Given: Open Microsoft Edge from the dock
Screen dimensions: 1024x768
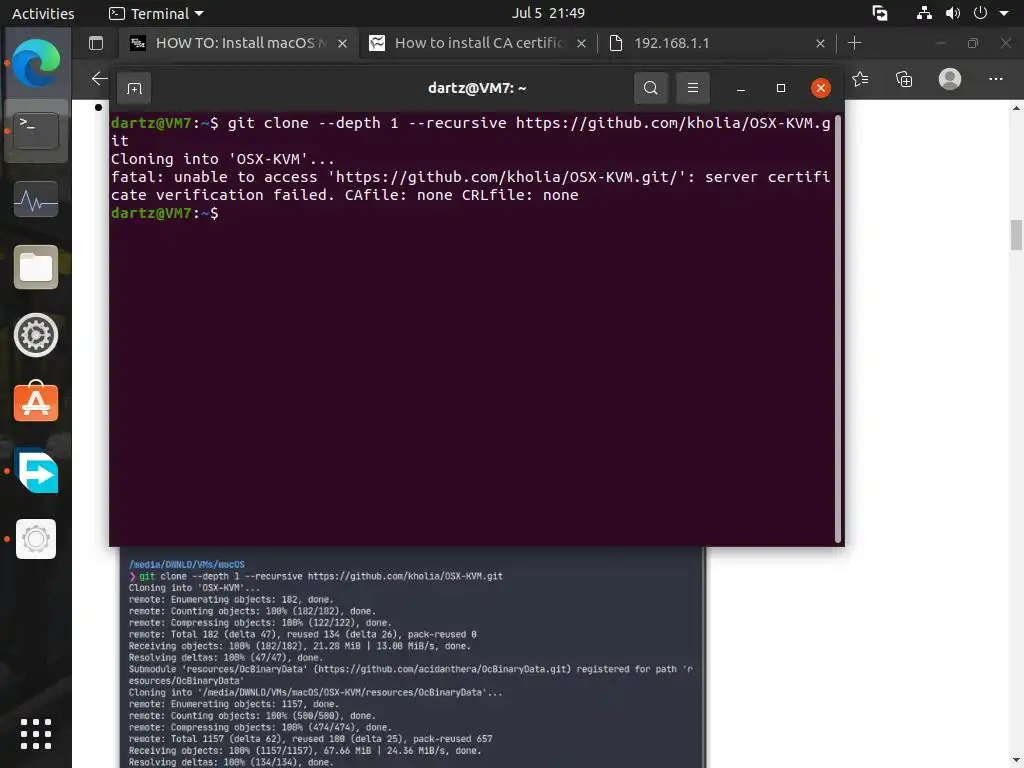Looking at the screenshot, I should 36,63.
